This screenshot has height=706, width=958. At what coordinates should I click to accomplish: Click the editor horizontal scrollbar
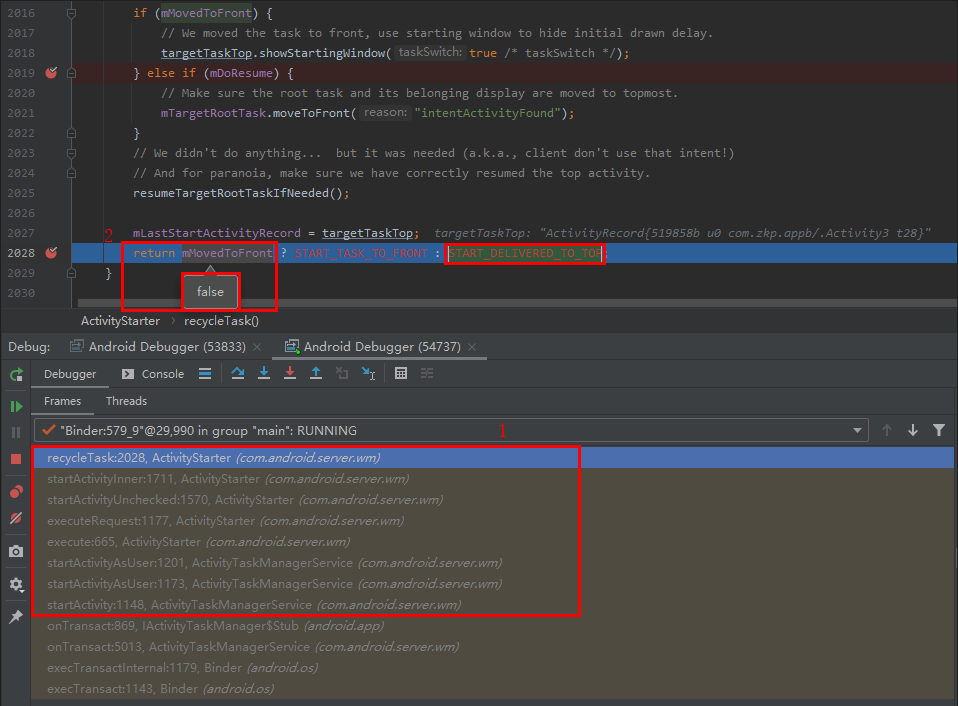point(516,303)
